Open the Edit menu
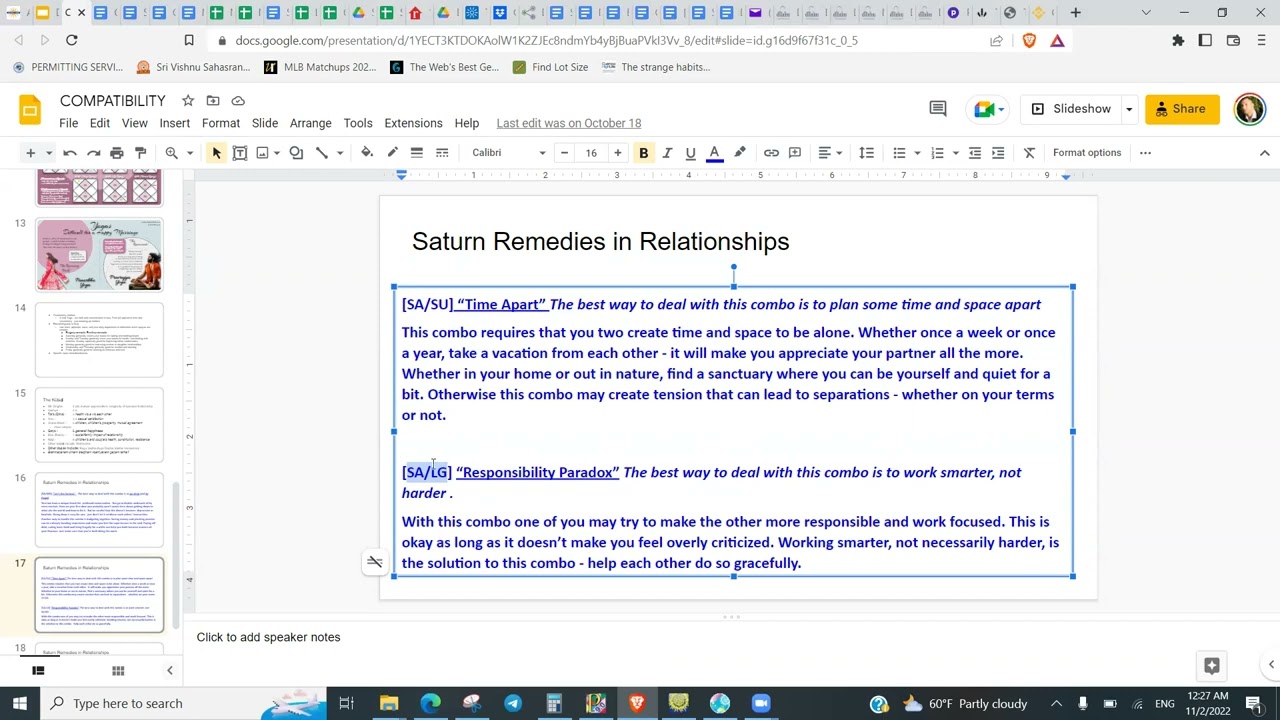The image size is (1280, 720). (100, 123)
